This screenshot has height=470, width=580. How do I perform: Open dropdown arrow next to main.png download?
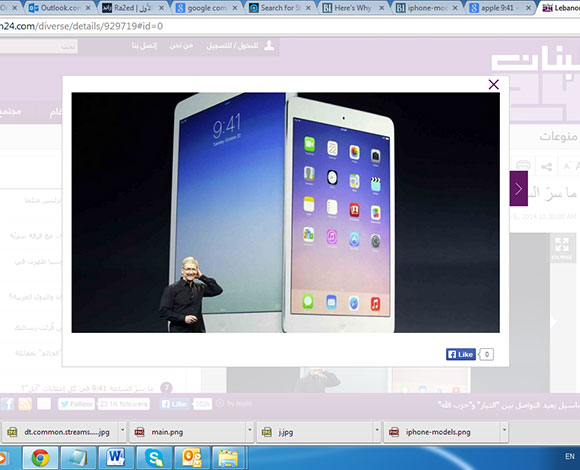coord(250,430)
